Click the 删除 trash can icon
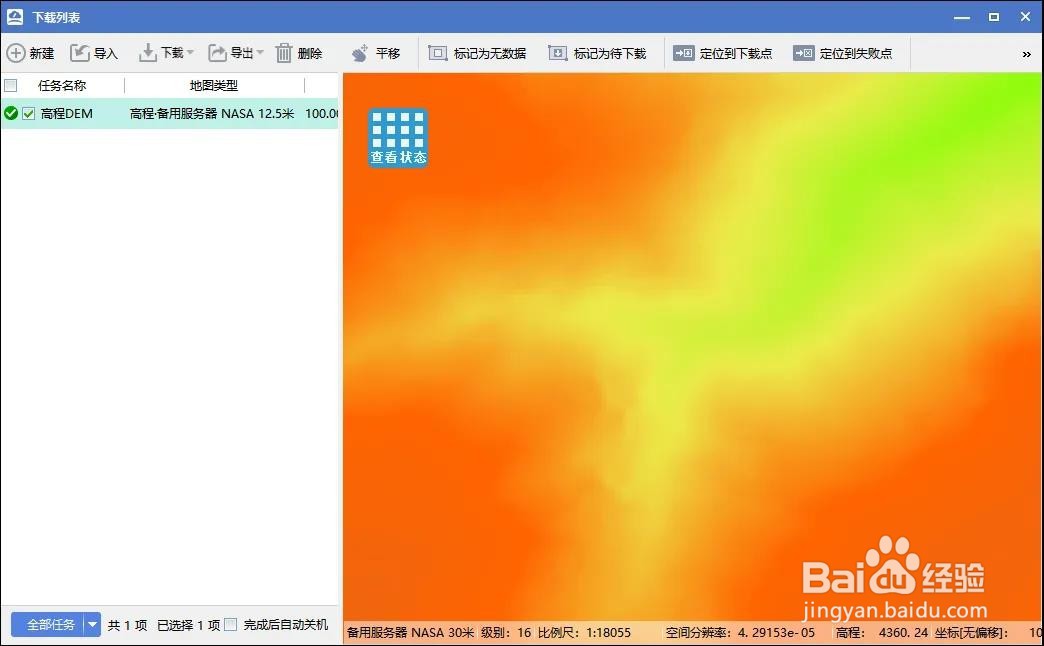This screenshot has height=646, width=1044. pyautogui.click(x=284, y=53)
